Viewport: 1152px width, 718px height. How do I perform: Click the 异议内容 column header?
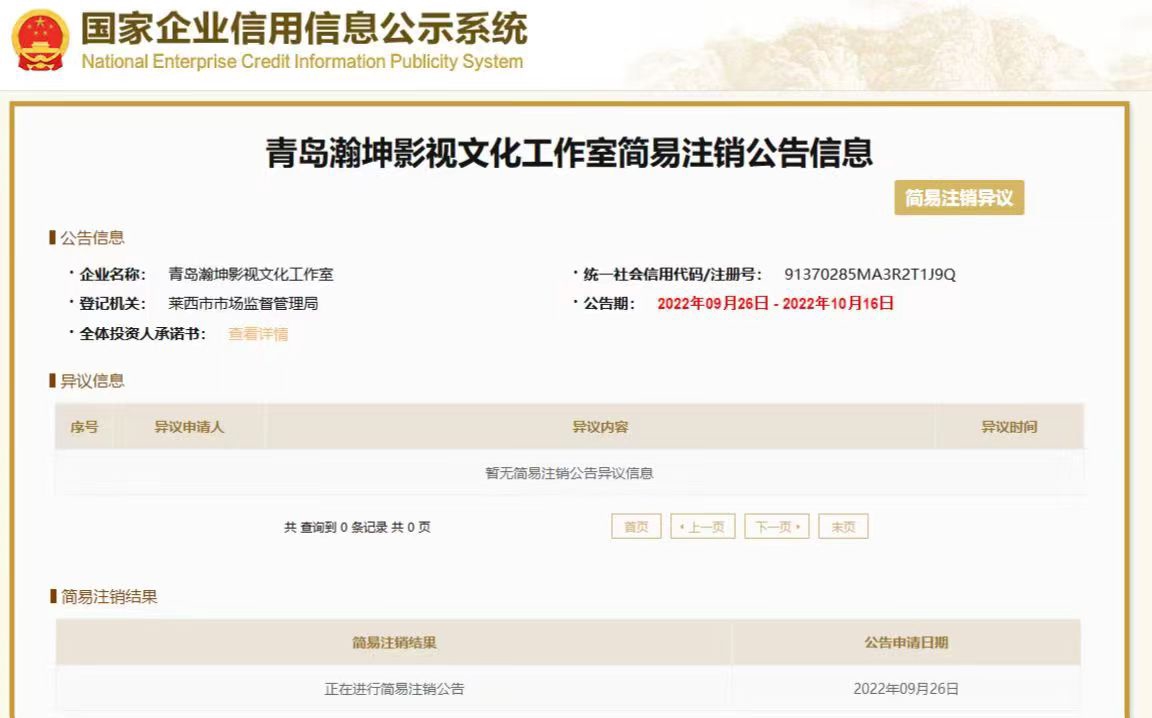[600, 427]
